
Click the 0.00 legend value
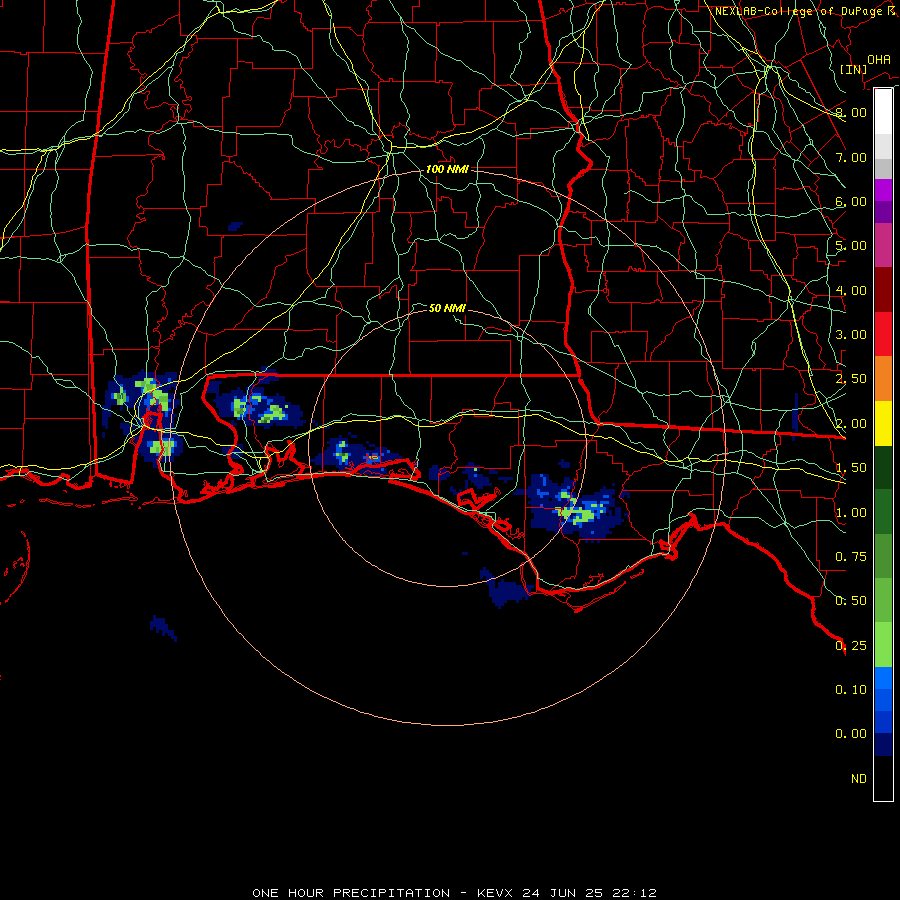pyautogui.click(x=851, y=734)
